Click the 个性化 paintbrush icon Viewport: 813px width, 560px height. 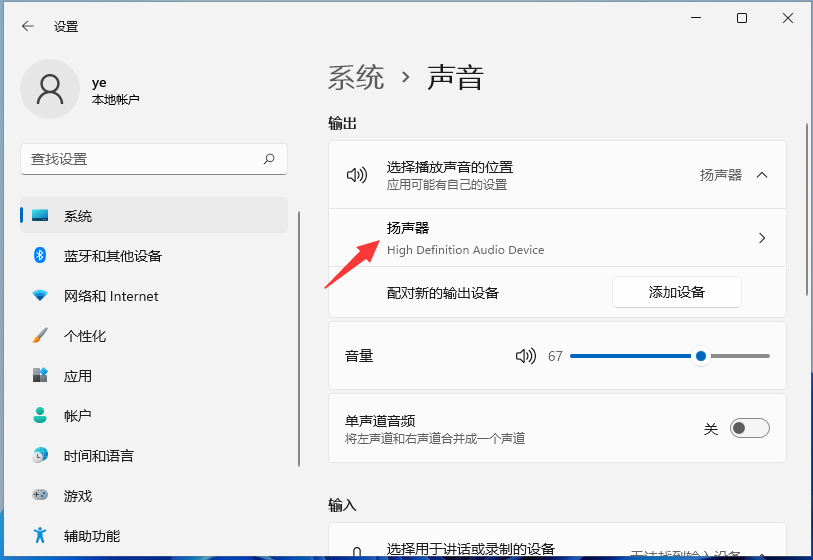click(40, 336)
